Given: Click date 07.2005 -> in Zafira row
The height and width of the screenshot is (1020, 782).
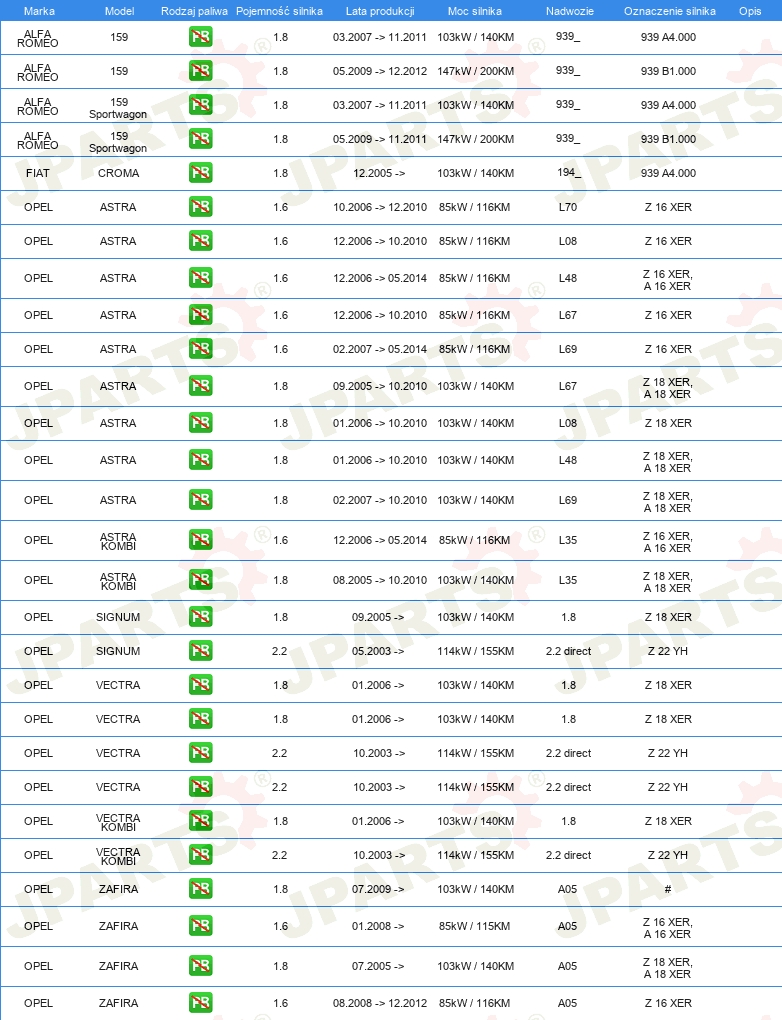Looking at the screenshot, I should tap(378, 966).
